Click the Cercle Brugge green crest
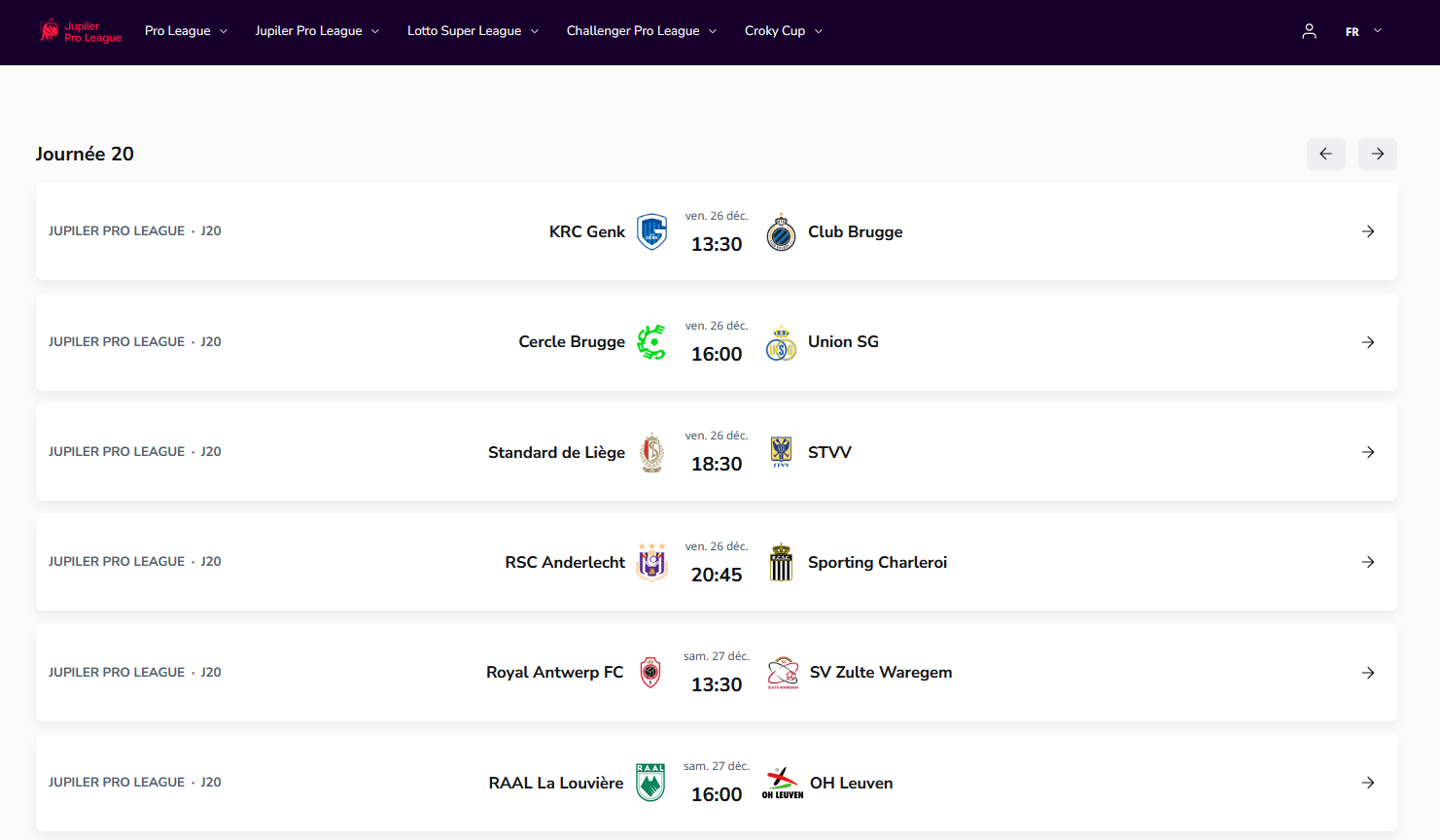 651,342
